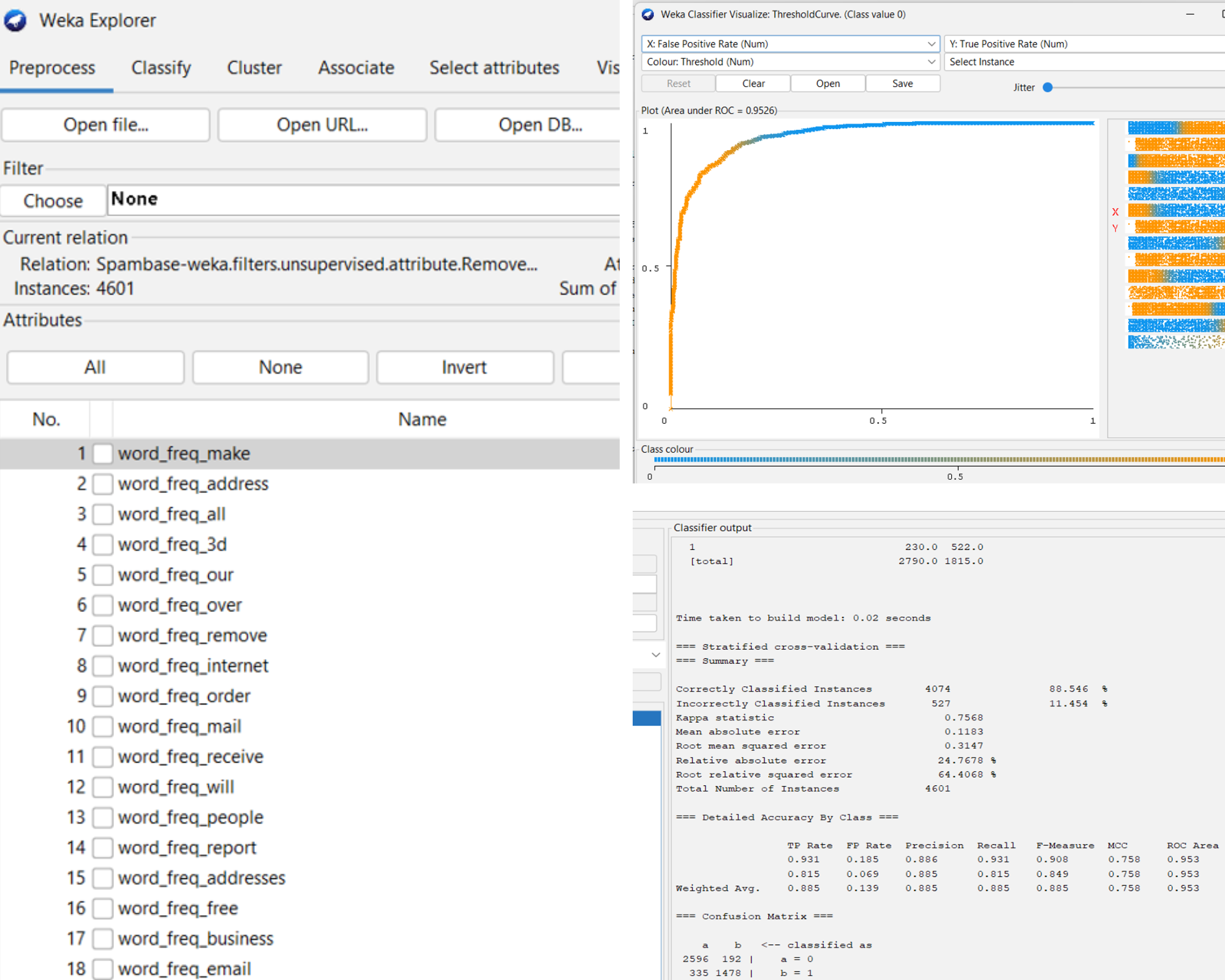This screenshot has height=980, width=1225.
Task: Click the Filter None text field
Action: pyautogui.click(x=364, y=200)
